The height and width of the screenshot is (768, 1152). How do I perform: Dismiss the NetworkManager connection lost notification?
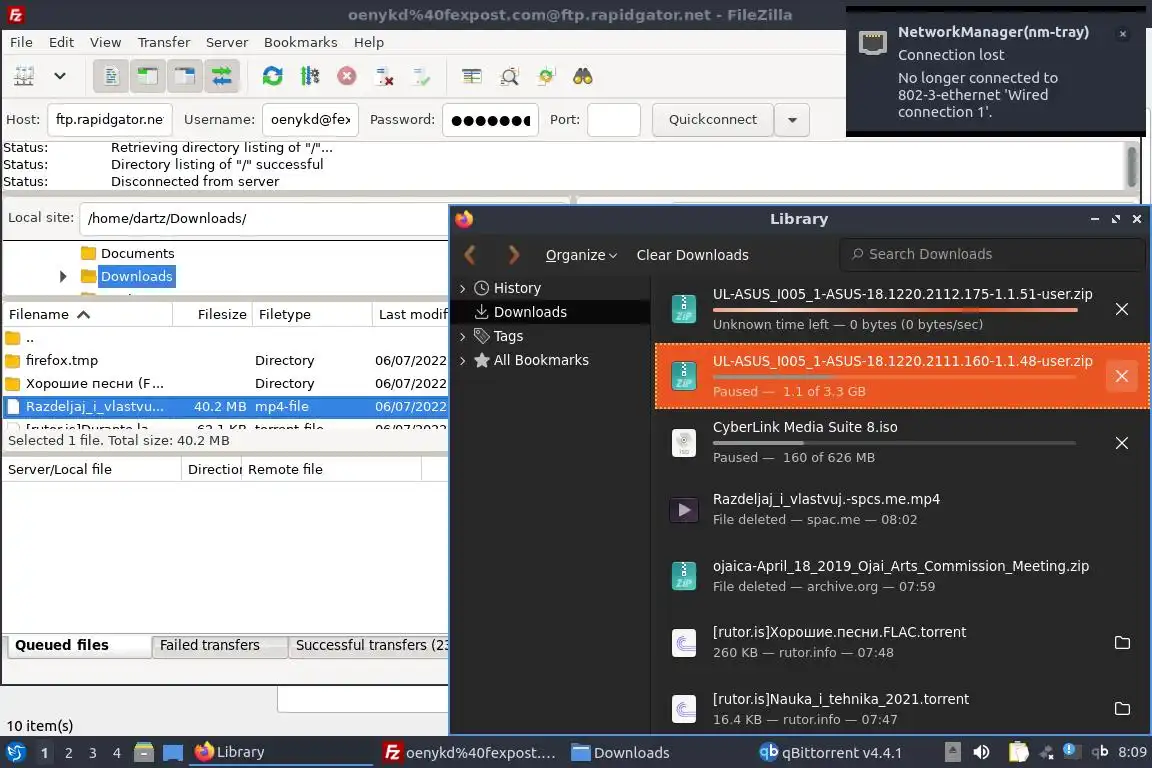(x=1123, y=34)
